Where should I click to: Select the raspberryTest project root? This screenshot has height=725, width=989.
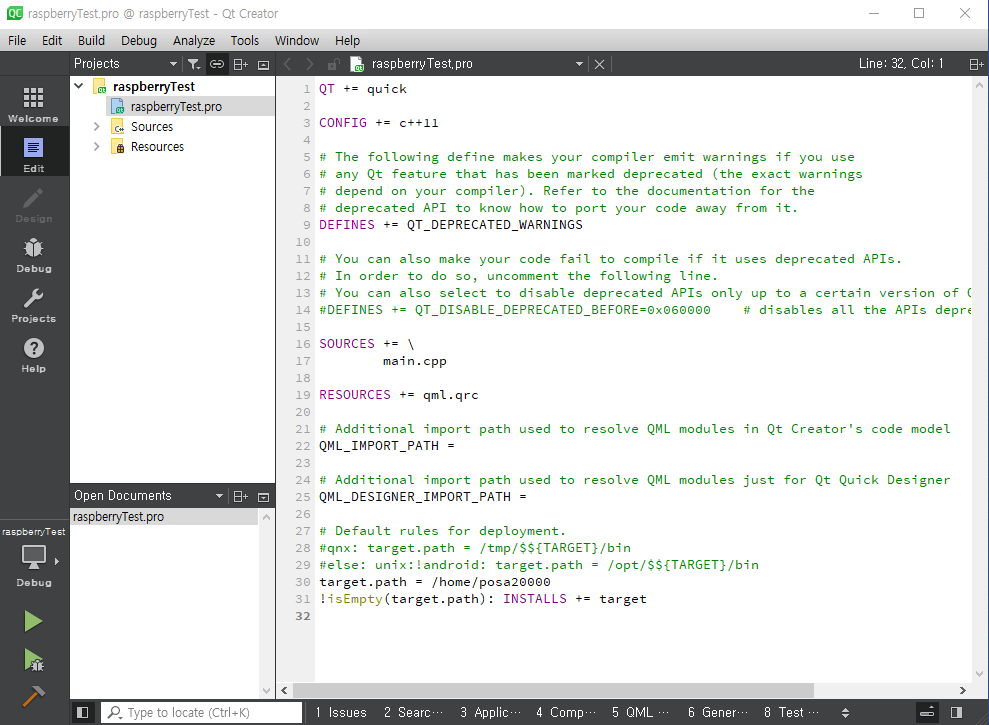pyautogui.click(x=153, y=86)
